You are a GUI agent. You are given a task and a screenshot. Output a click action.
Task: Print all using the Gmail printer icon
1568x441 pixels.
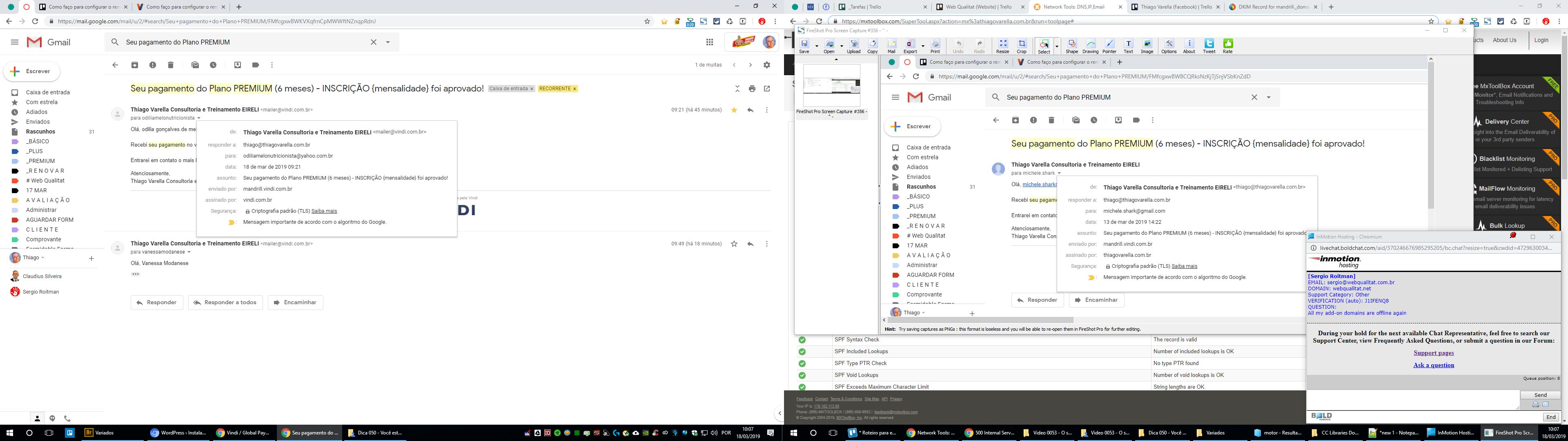pyautogui.click(x=752, y=89)
